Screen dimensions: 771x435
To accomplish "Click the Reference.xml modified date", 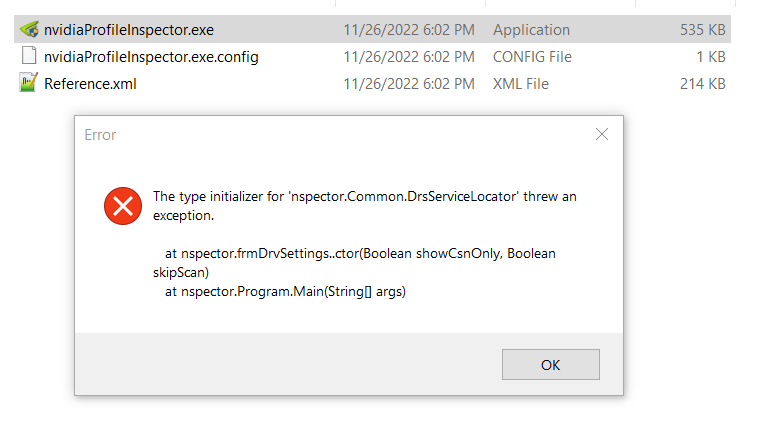I will 409,84.
